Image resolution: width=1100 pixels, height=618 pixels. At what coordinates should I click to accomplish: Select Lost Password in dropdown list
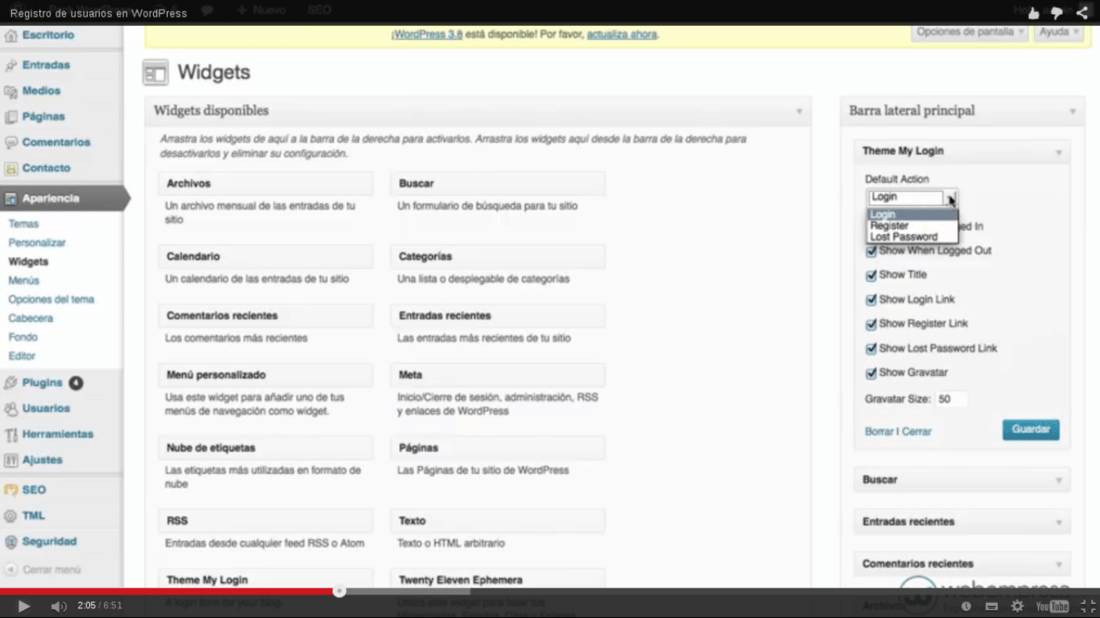912,237
